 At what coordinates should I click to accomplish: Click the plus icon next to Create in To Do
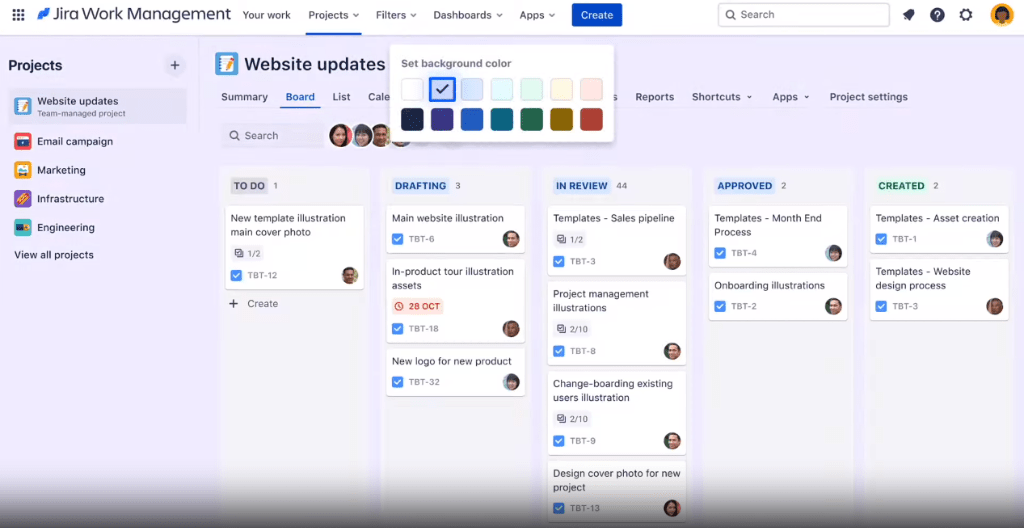[x=234, y=304]
